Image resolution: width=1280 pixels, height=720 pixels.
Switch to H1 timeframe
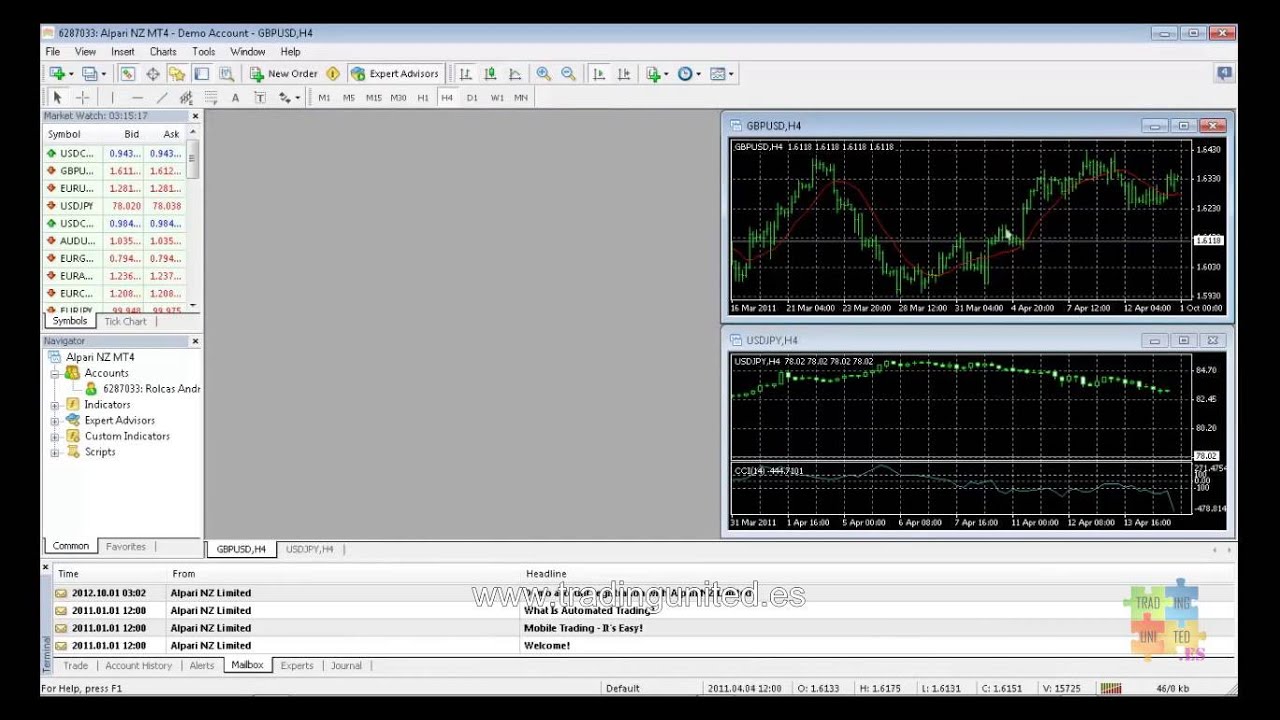[x=423, y=97]
